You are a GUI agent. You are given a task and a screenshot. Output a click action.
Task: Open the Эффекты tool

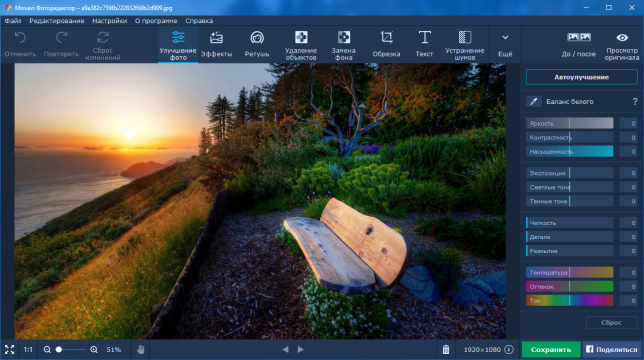(x=216, y=44)
